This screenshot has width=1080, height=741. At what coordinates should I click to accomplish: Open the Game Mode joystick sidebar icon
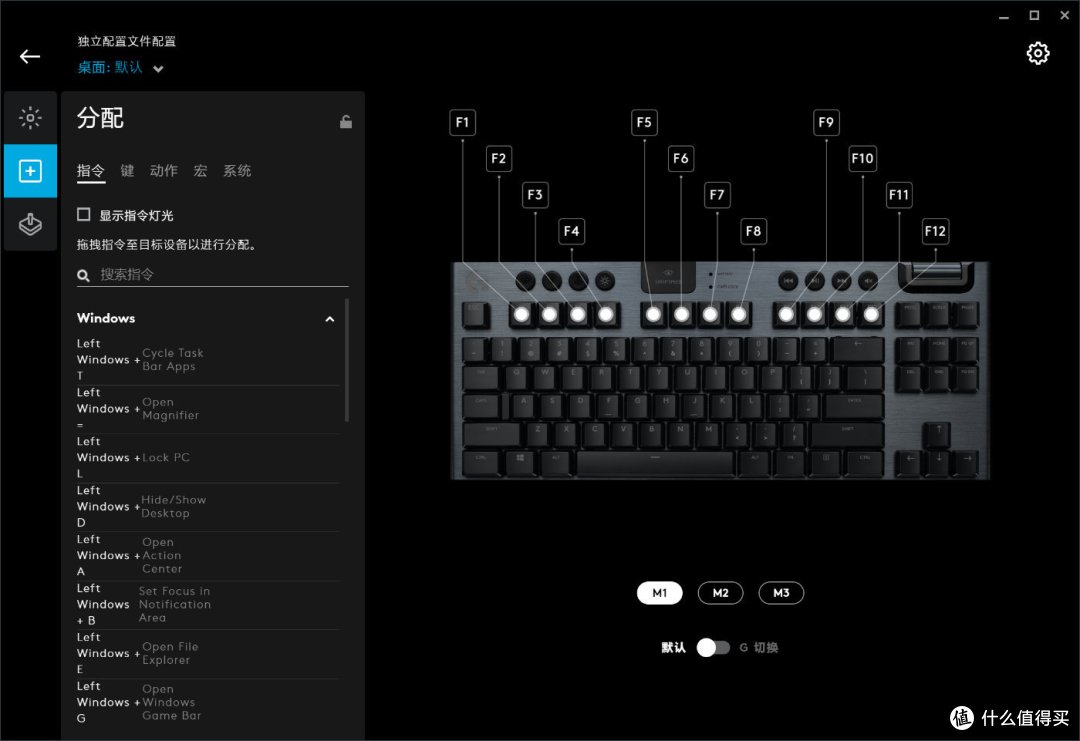[x=30, y=224]
